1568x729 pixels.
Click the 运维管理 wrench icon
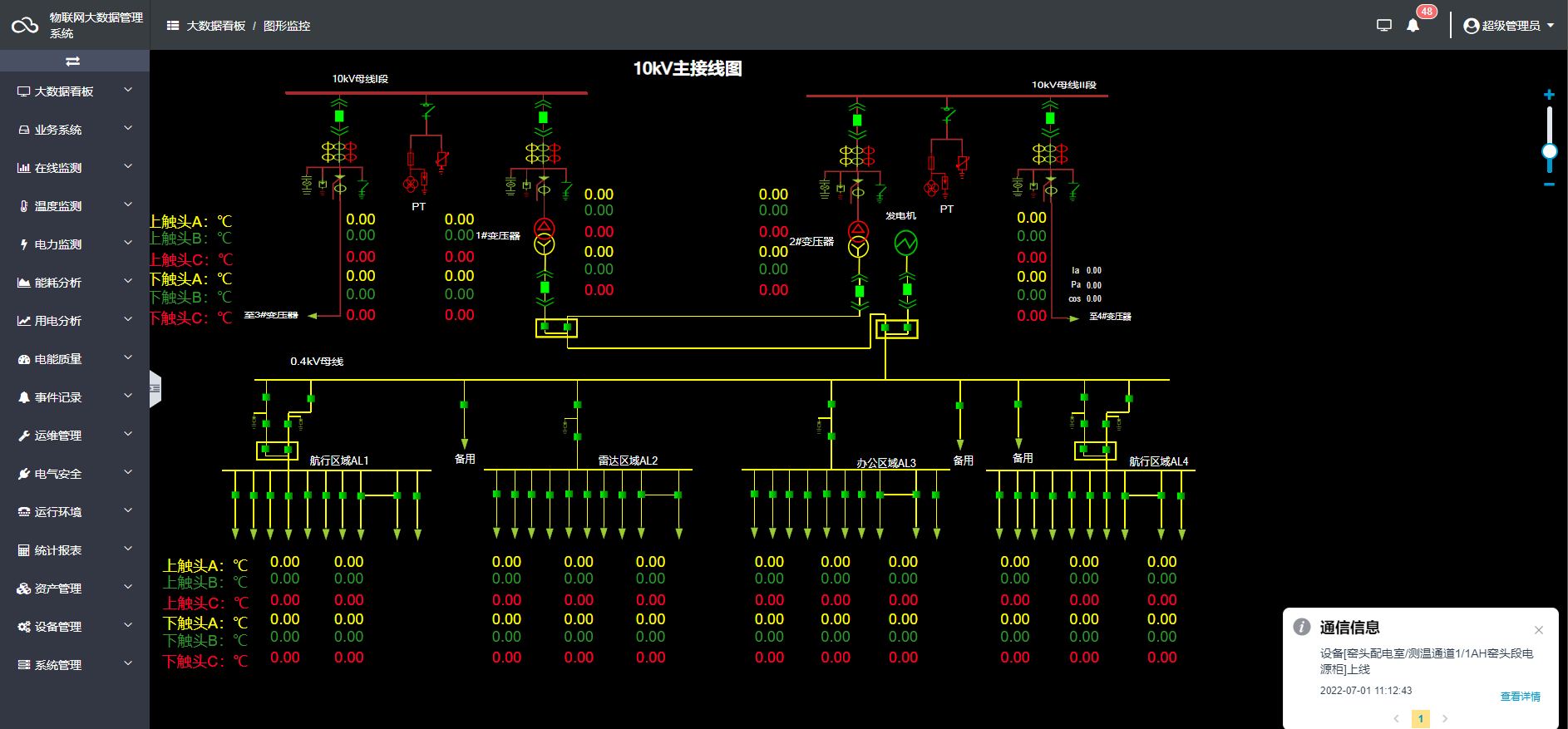(24, 436)
